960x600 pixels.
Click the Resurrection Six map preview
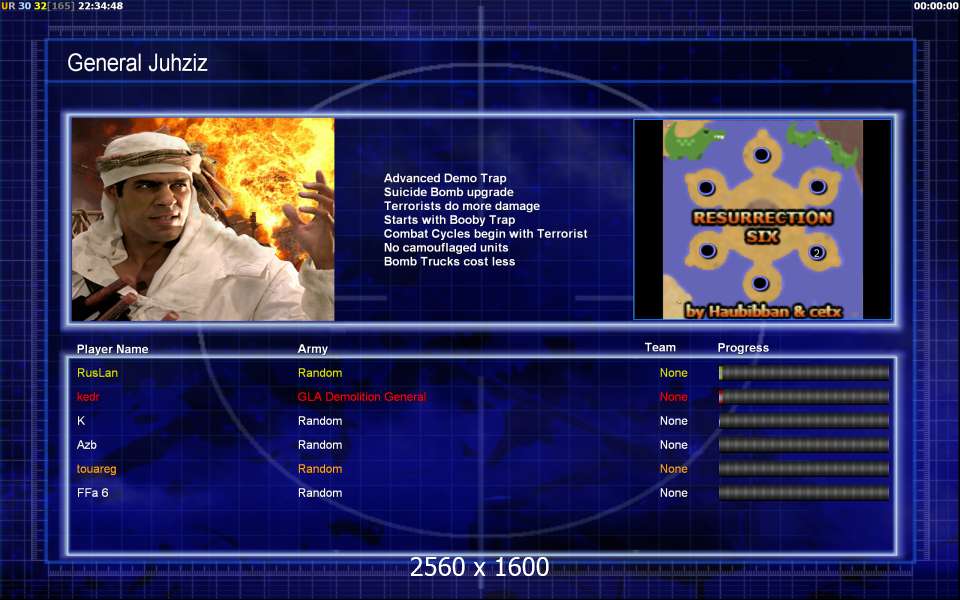pos(762,219)
